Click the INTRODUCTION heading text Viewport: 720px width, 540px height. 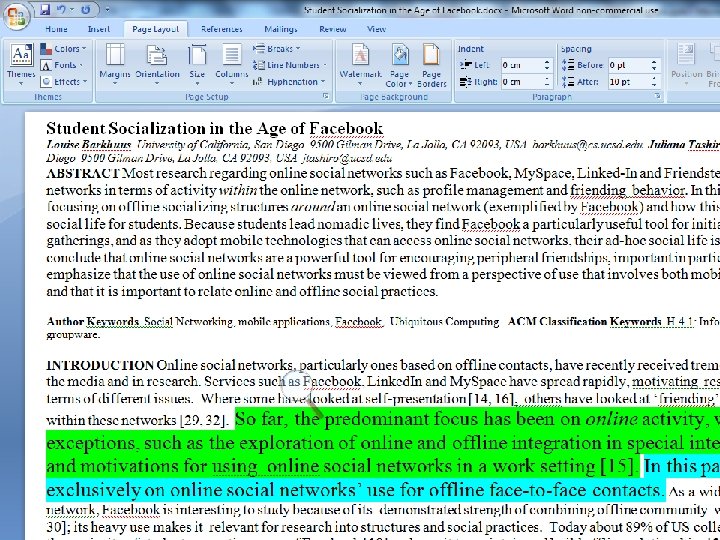(100, 366)
